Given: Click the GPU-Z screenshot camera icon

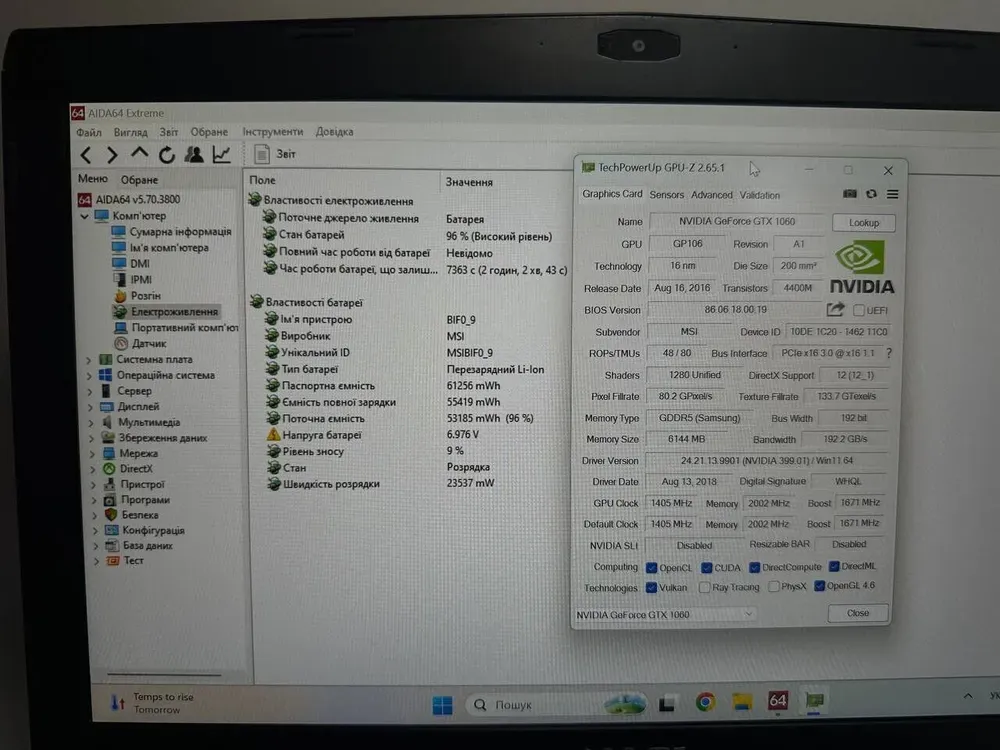Looking at the screenshot, I should tap(850, 194).
